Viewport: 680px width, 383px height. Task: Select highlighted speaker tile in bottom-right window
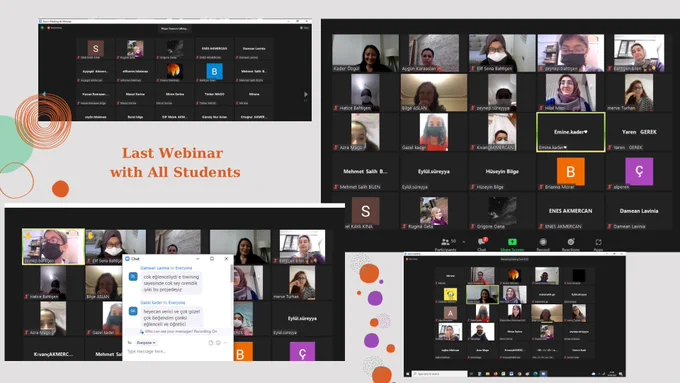point(482,294)
